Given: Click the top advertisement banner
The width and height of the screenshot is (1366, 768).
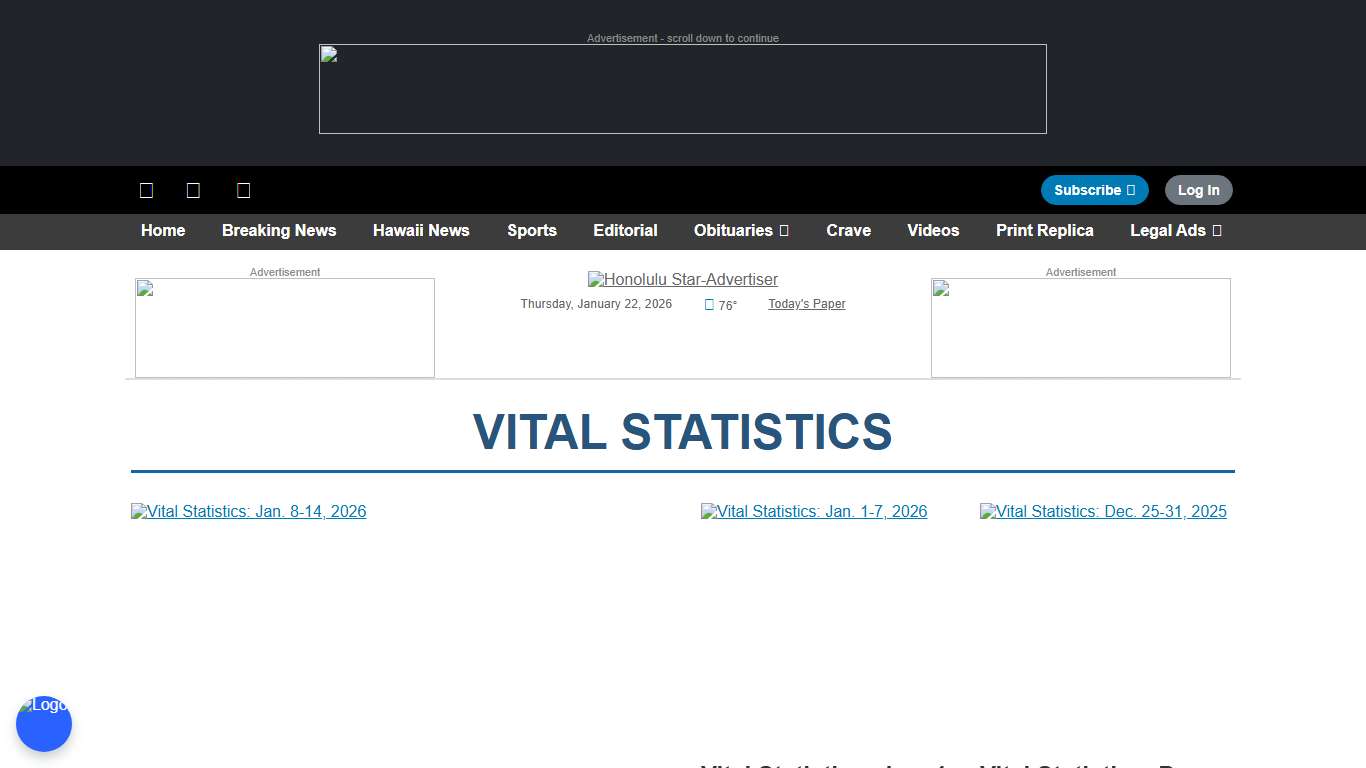Looking at the screenshot, I should [x=683, y=88].
